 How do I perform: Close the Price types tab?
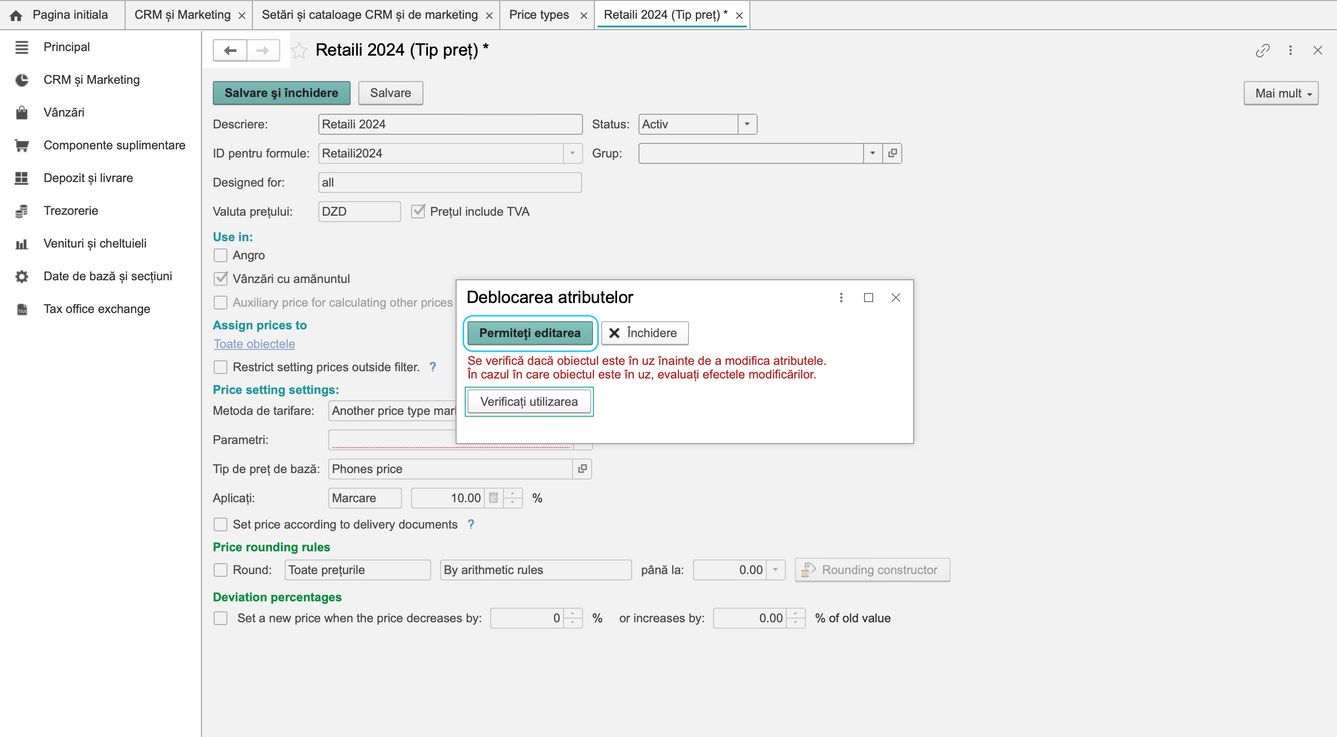click(584, 15)
